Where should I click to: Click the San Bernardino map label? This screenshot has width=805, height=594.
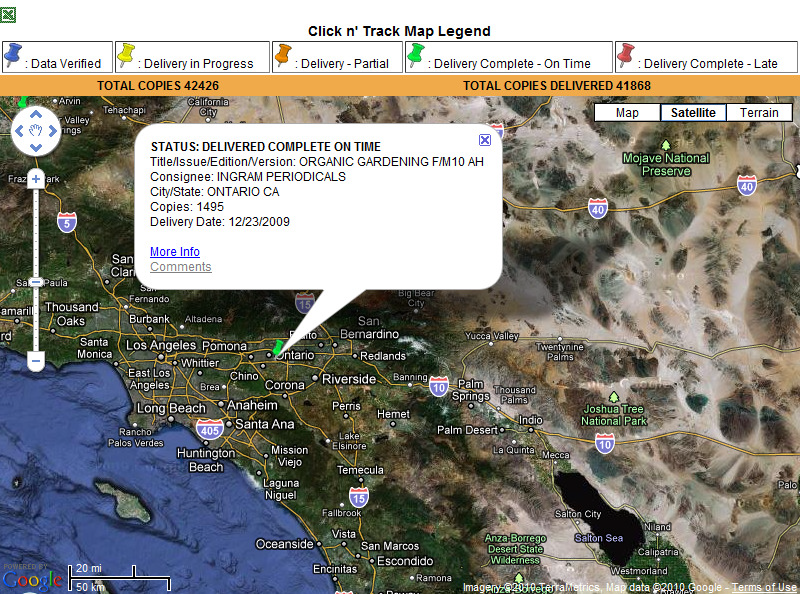coord(369,328)
